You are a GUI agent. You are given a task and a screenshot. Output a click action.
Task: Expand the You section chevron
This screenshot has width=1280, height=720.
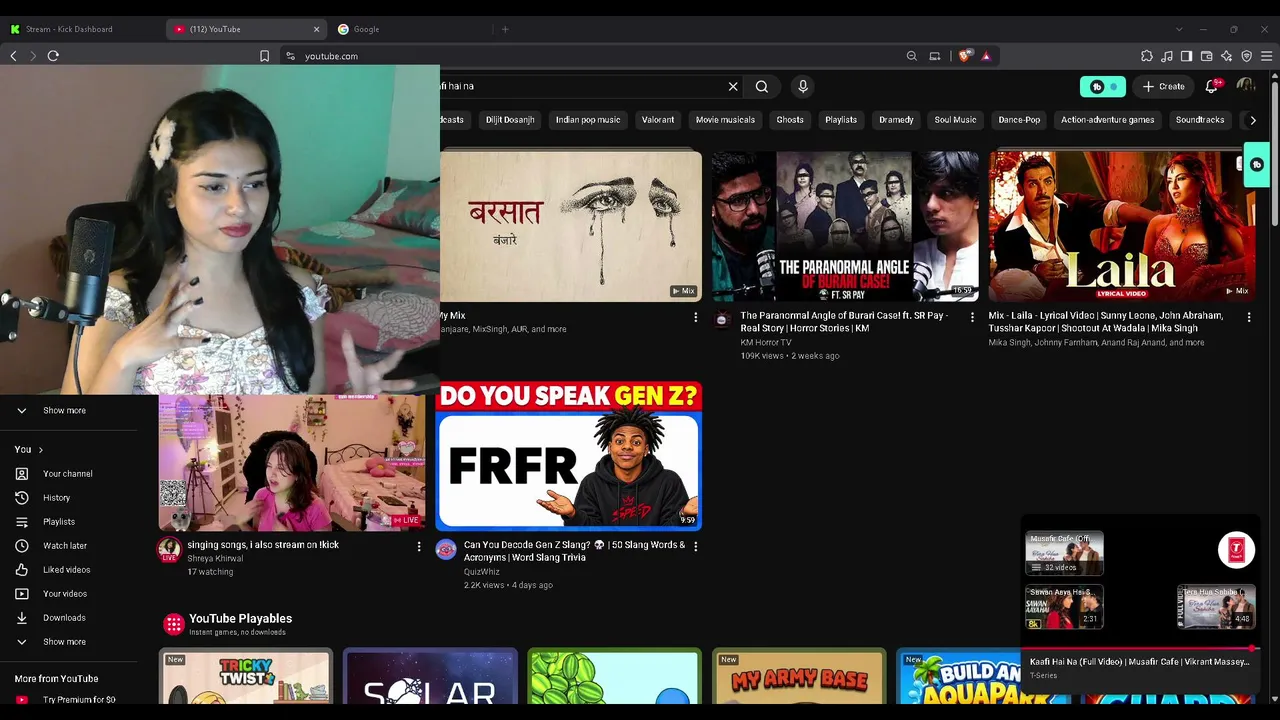(40, 450)
